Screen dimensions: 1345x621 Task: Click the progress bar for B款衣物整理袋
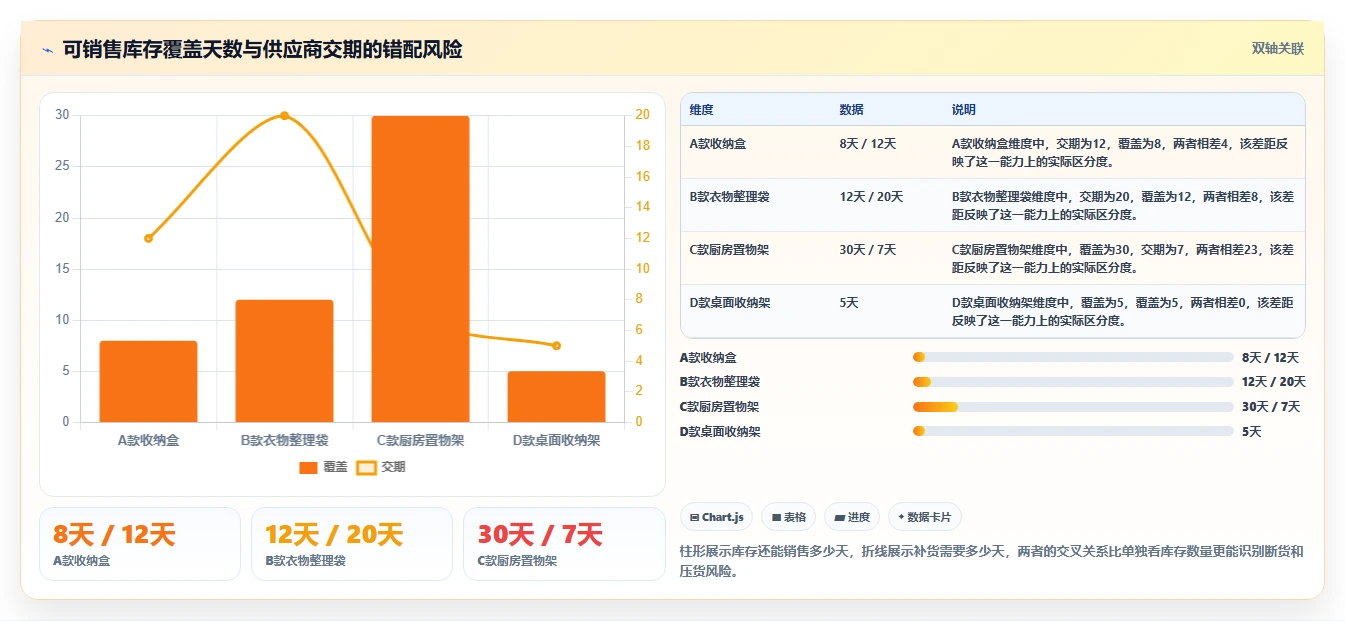coord(1073,382)
